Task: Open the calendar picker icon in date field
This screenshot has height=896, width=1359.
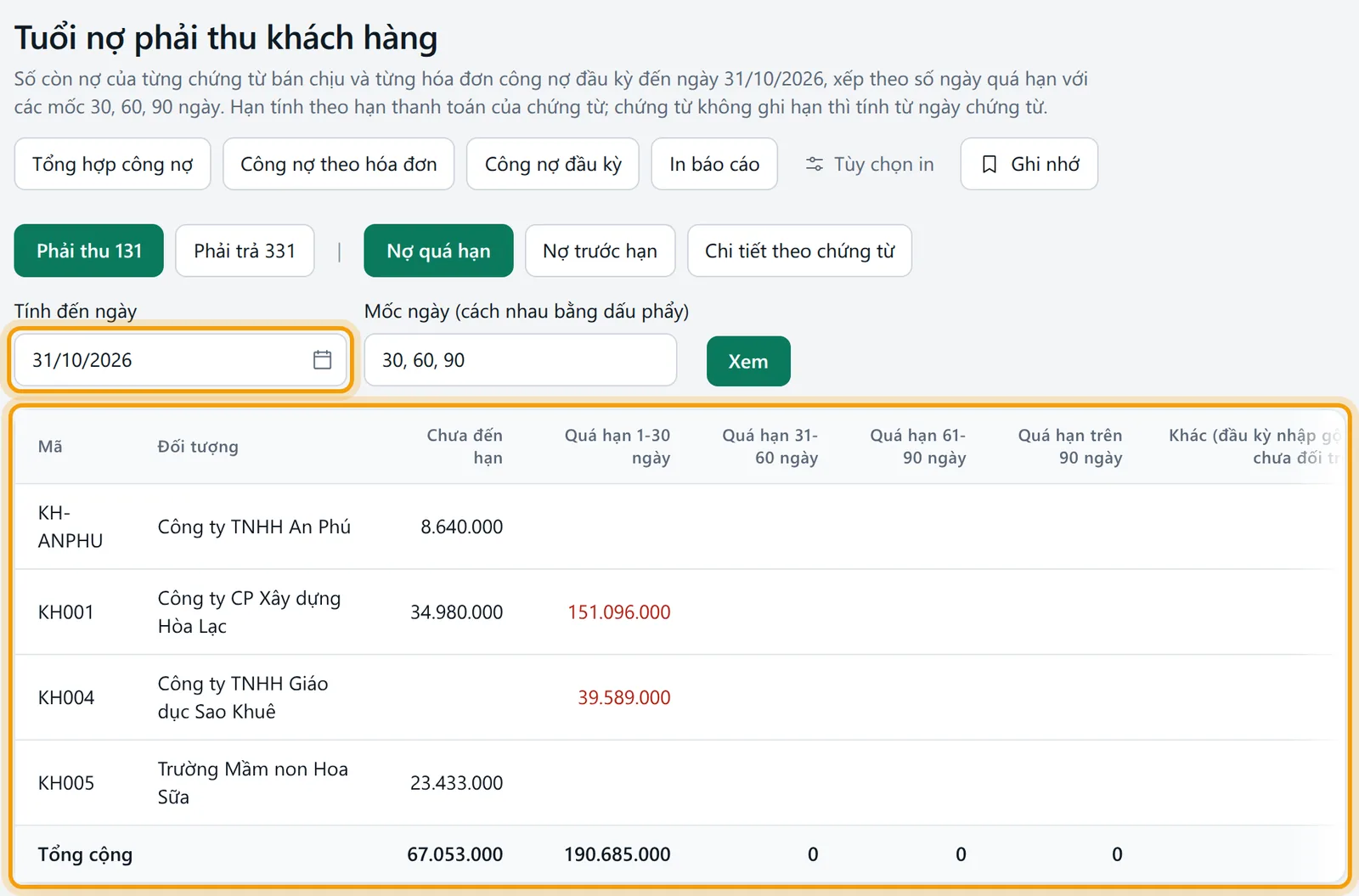Action: (322, 360)
